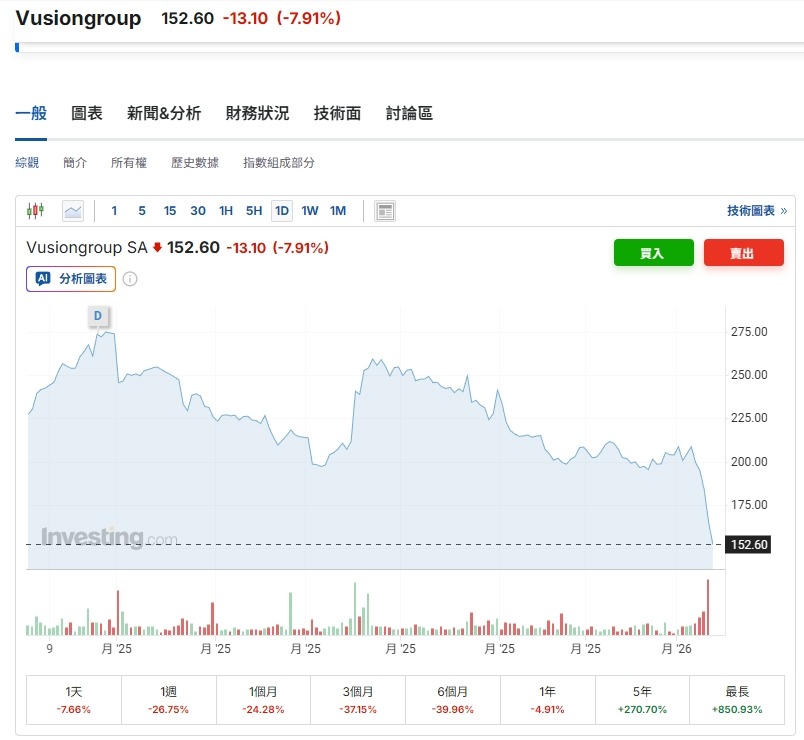Choose the 5年 performance range
Viewport: 804px width, 740px height.
pos(642,700)
